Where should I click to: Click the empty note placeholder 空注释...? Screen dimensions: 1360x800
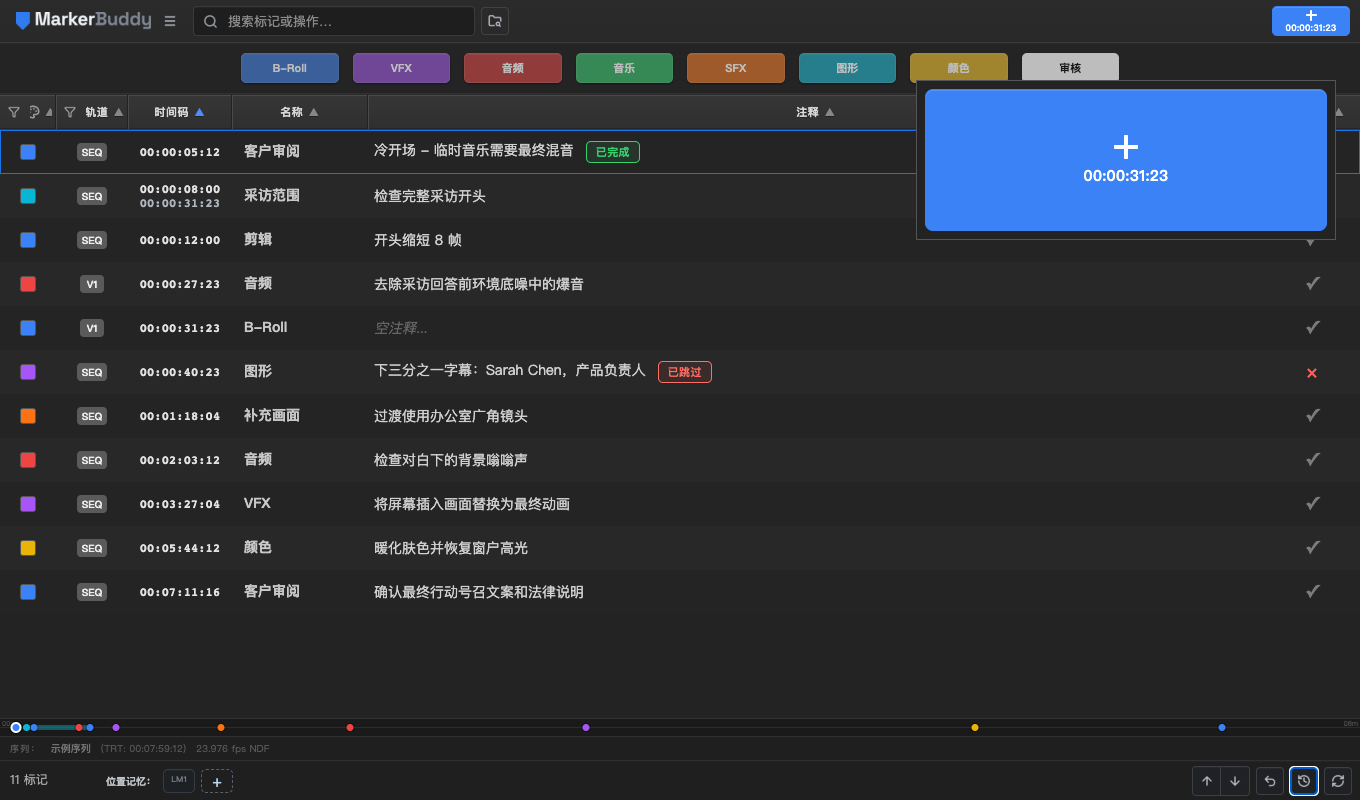[400, 328]
